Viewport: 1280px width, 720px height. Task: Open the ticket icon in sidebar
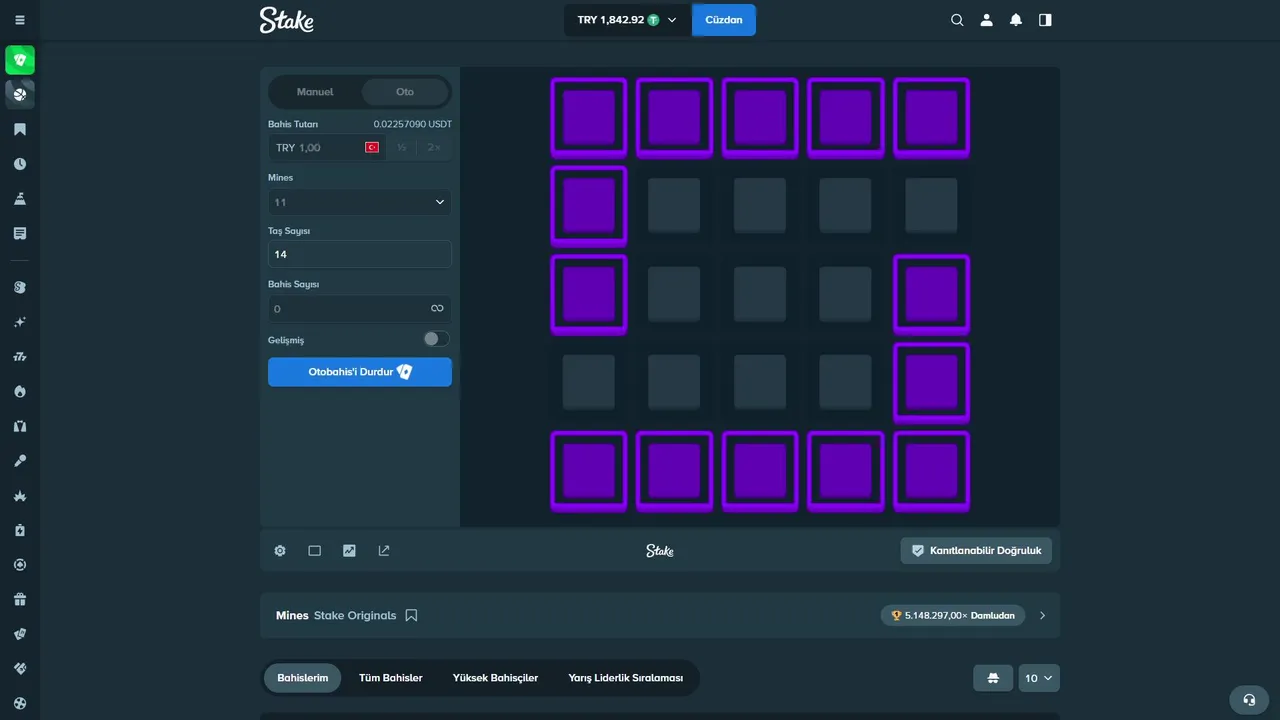click(x=20, y=669)
